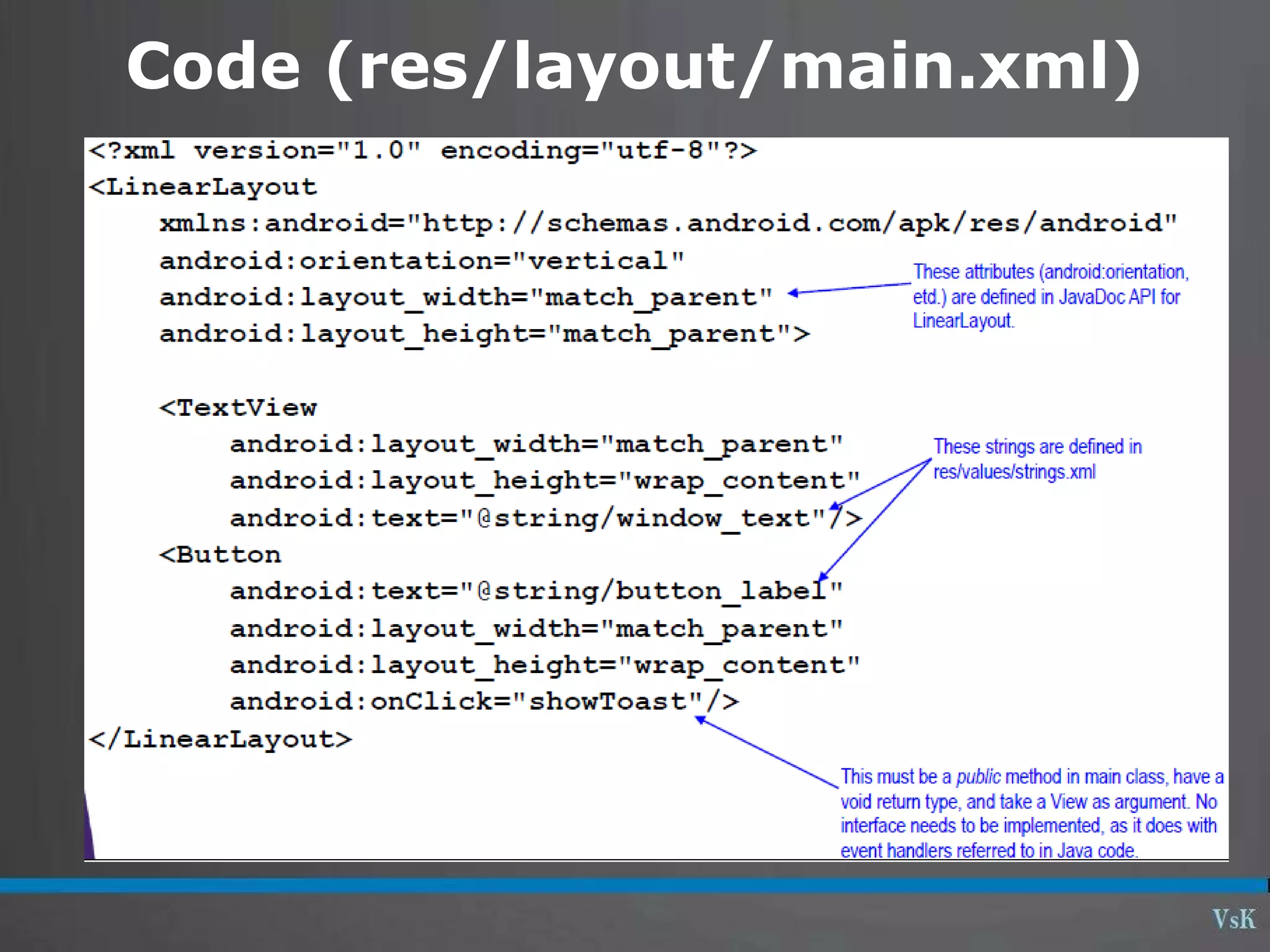The height and width of the screenshot is (952, 1270).
Task: Select the android:onClick="showToast" line
Action: [484, 702]
